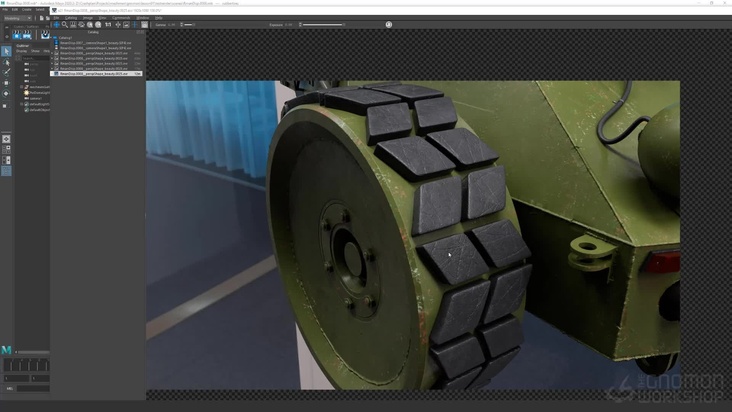Screen dimensions: 732x412
Task: Toggle the checkerboard background icon
Action: [144, 25]
